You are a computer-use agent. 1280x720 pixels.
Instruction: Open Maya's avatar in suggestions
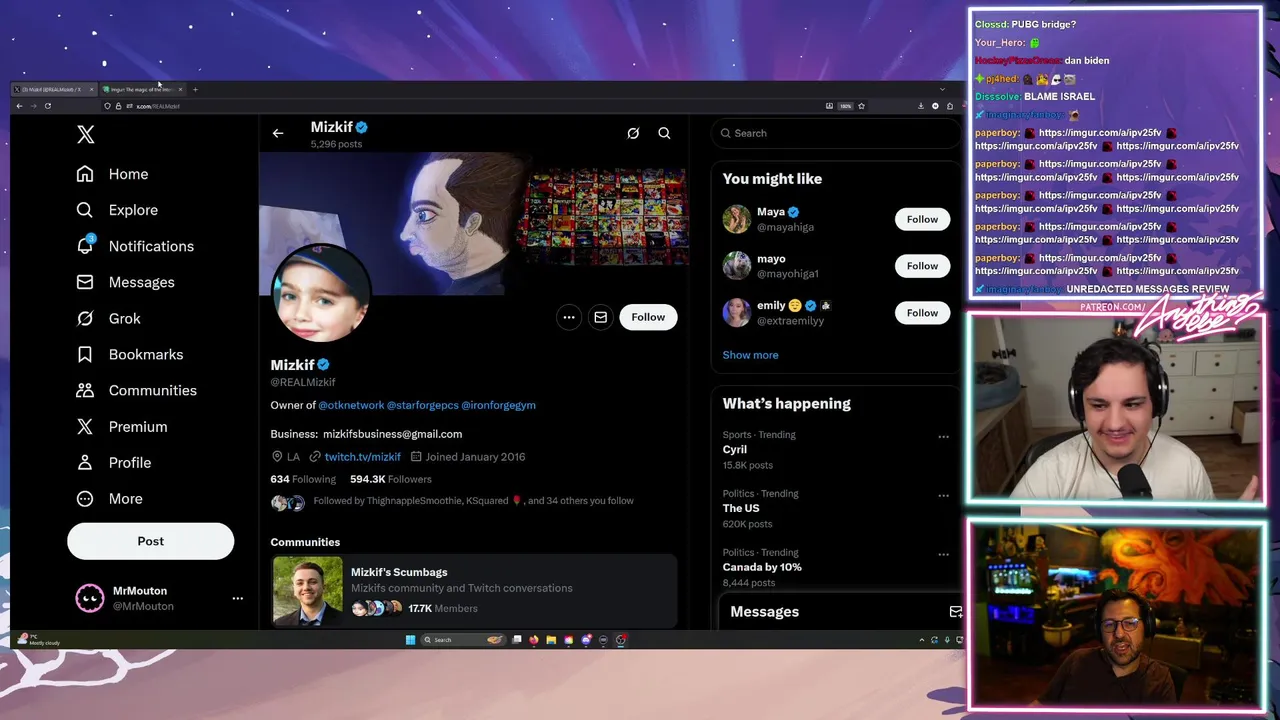tap(737, 219)
